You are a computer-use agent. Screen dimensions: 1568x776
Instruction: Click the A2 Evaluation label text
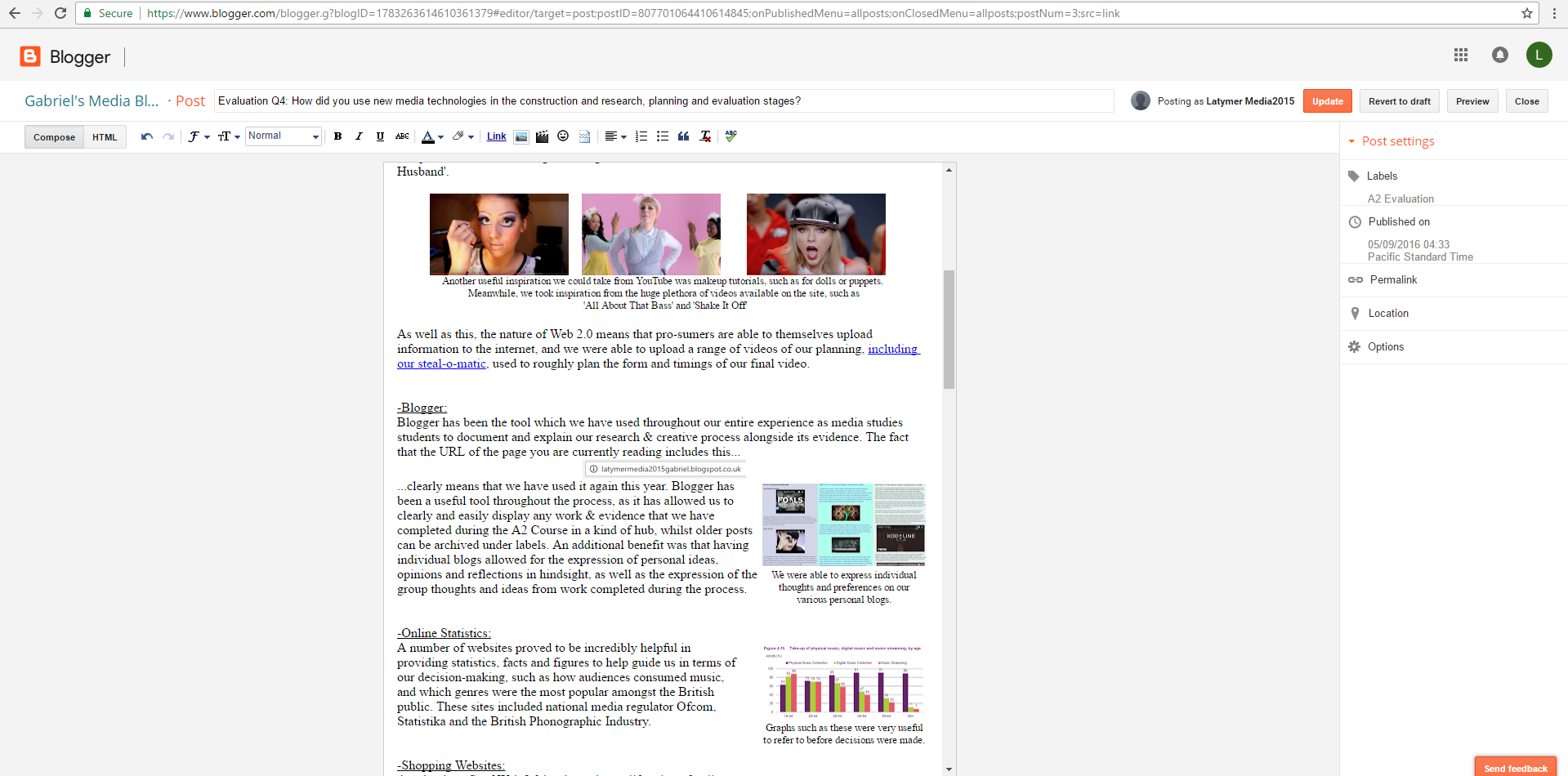1400,198
